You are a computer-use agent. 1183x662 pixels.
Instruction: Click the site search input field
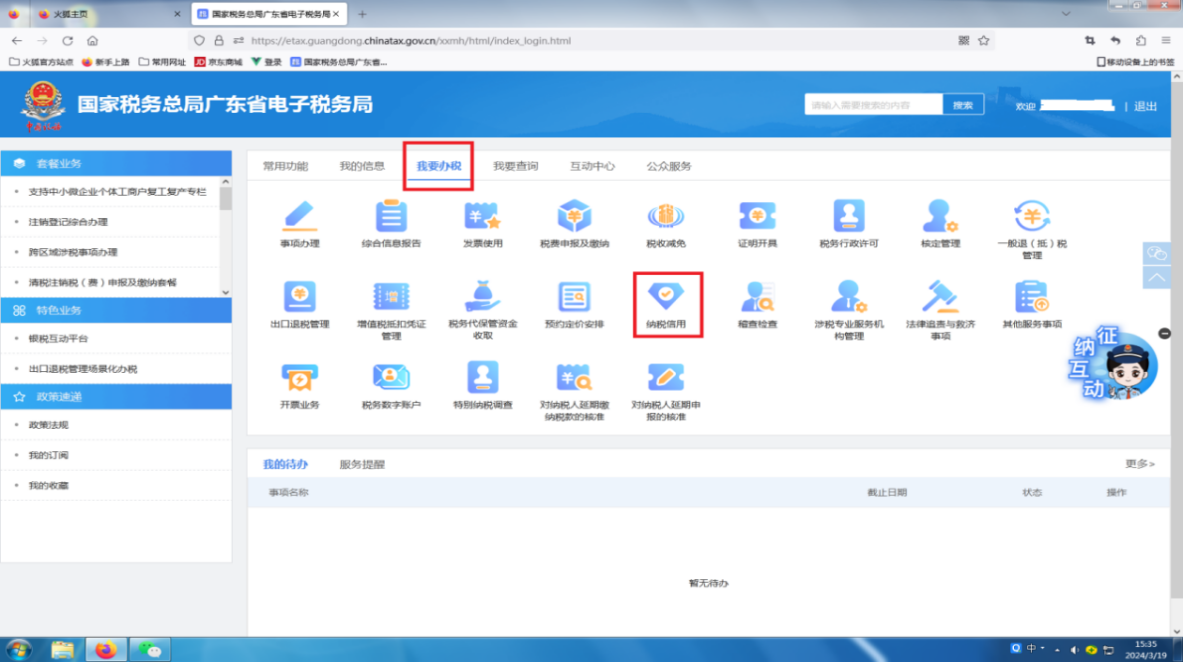click(873, 105)
